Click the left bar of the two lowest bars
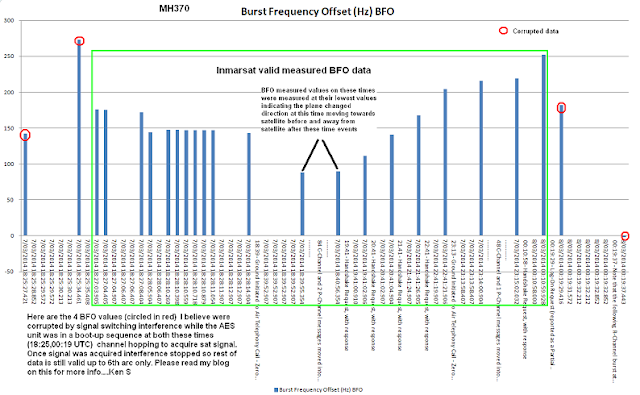This screenshot has height=395, width=640. [302, 204]
